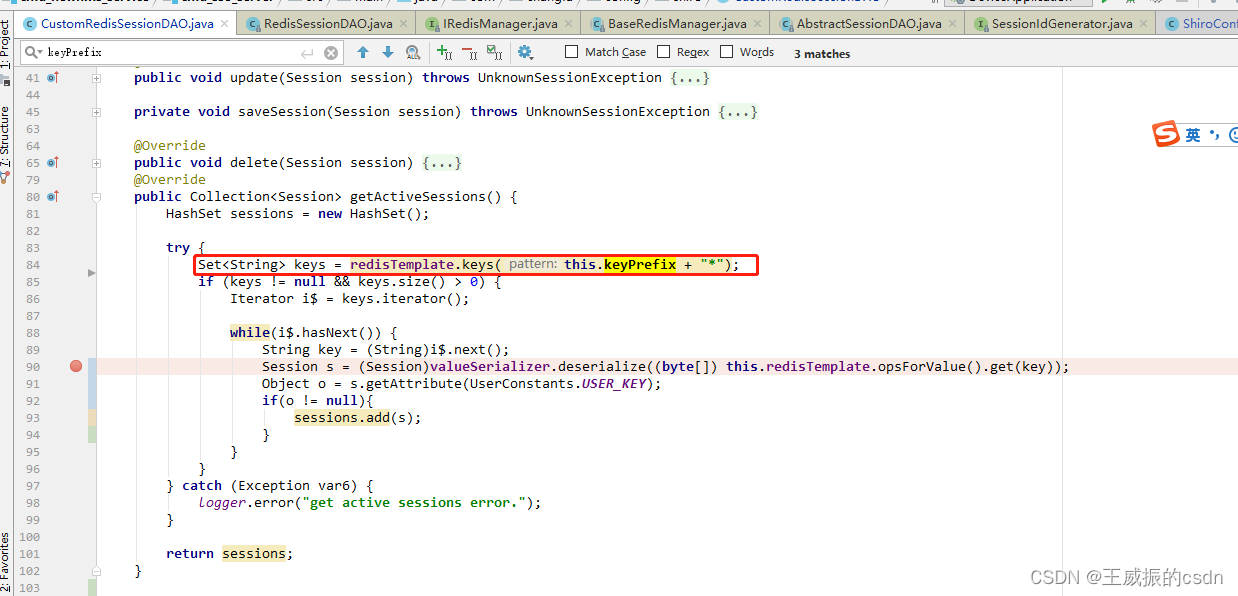Click folded {...} after saveSession method

pyautogui.click(x=738, y=111)
